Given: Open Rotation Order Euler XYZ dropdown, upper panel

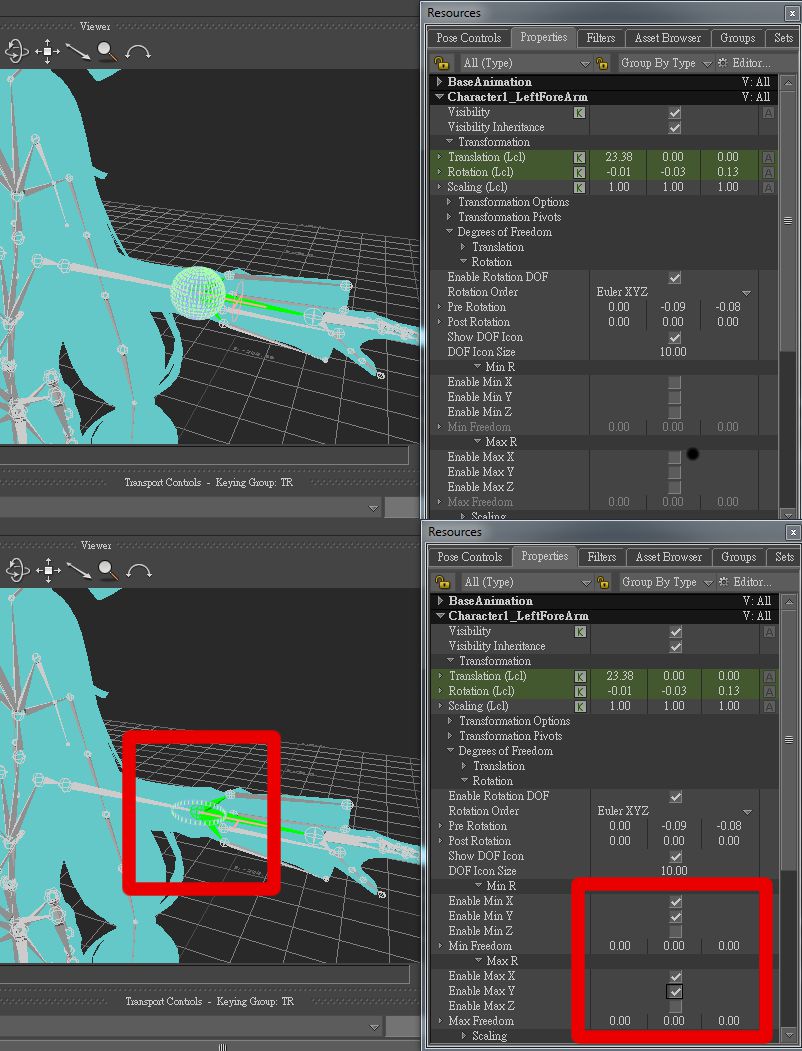Looking at the screenshot, I should click(x=746, y=293).
